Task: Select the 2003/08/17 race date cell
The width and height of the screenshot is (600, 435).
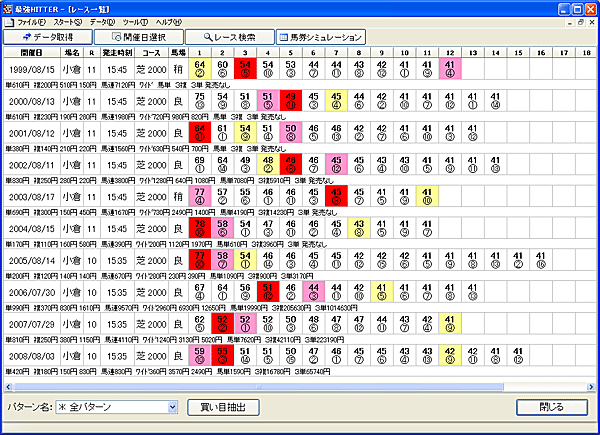Action: point(32,197)
